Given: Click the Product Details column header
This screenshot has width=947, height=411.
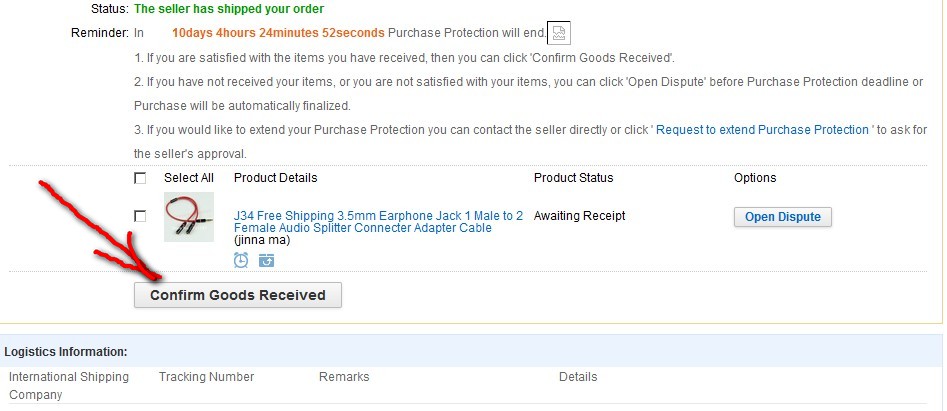Looking at the screenshot, I should 275,178.
